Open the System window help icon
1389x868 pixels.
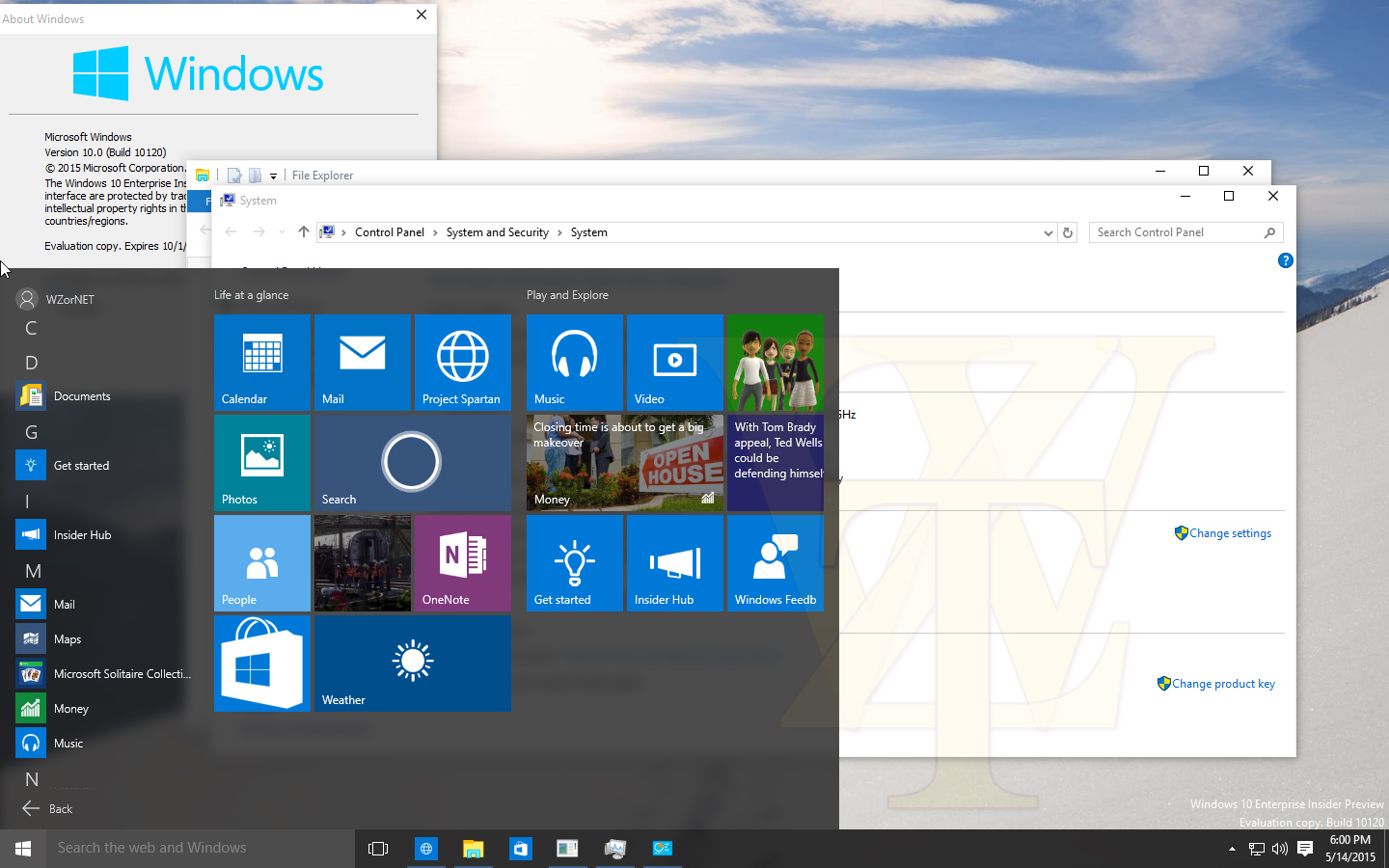[1285, 260]
